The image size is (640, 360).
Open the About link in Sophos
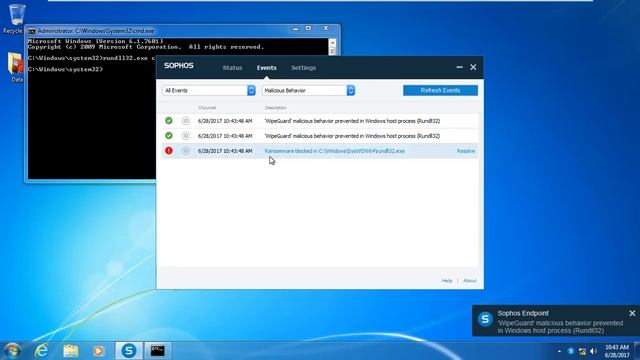[x=470, y=281]
